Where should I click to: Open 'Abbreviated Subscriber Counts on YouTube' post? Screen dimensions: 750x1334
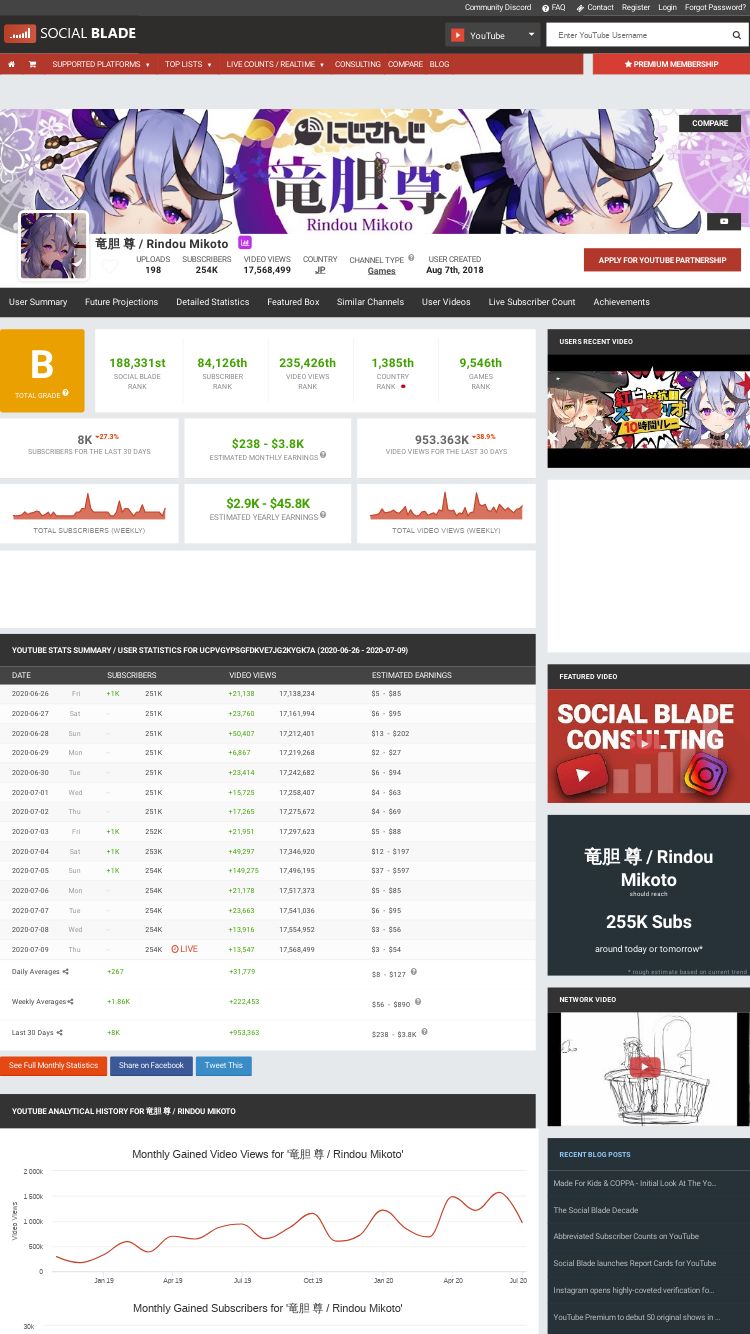point(626,1236)
